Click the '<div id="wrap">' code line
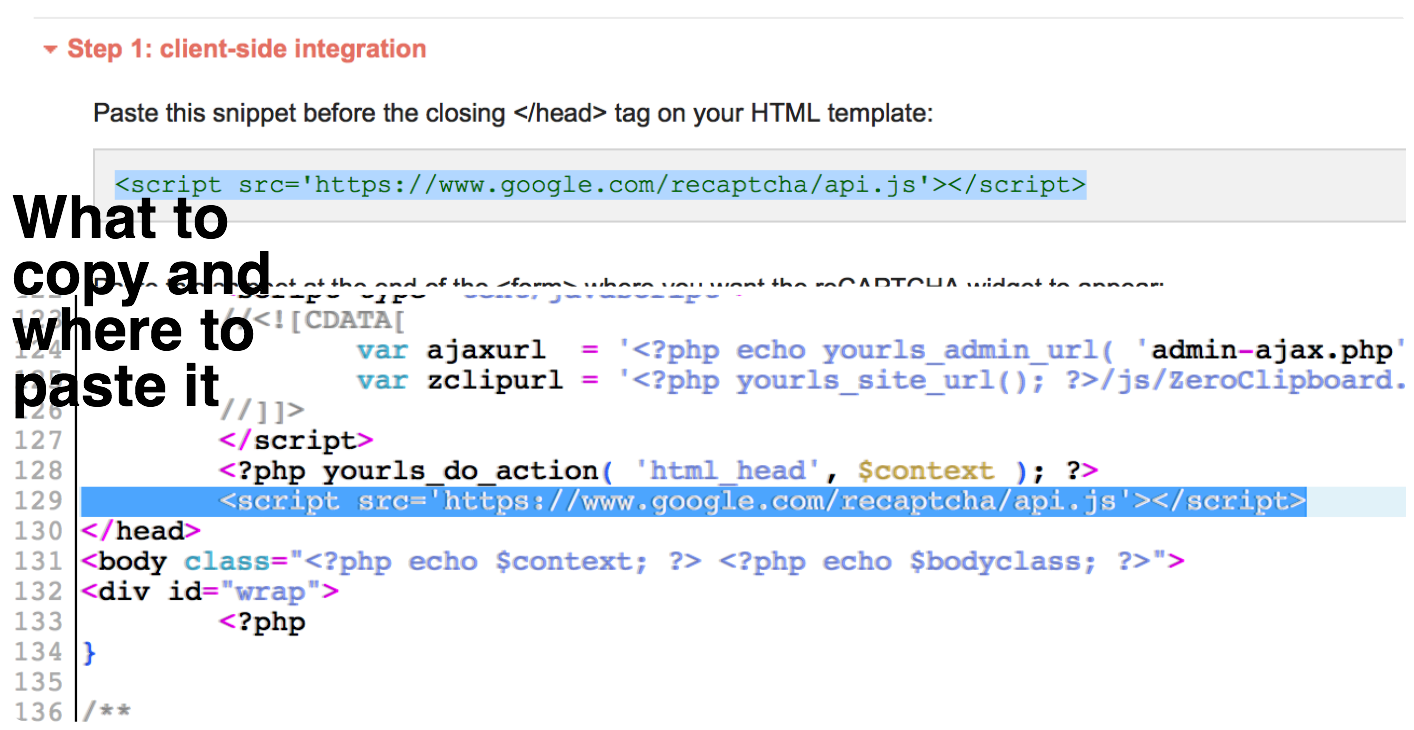Image resolution: width=1414 pixels, height=730 pixels. (x=211, y=591)
